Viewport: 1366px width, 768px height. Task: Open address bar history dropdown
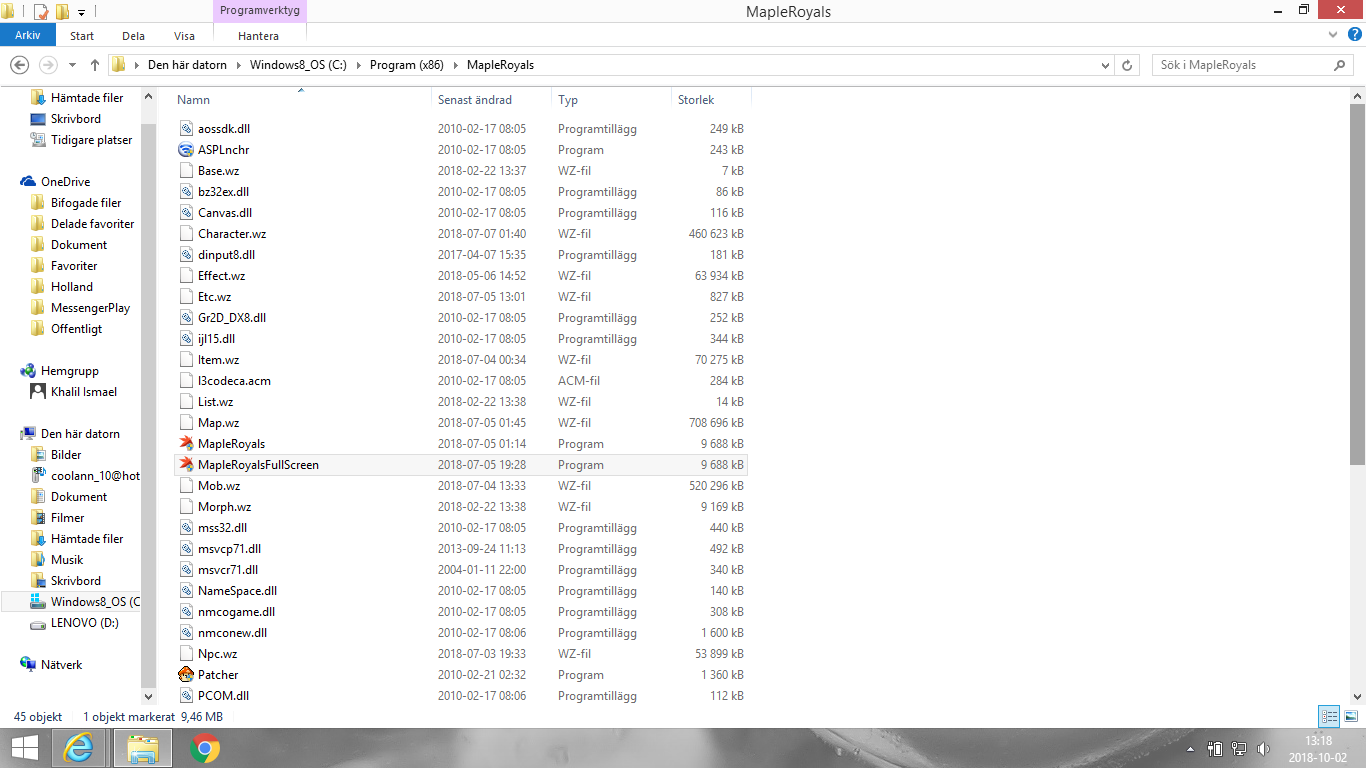coord(1105,65)
